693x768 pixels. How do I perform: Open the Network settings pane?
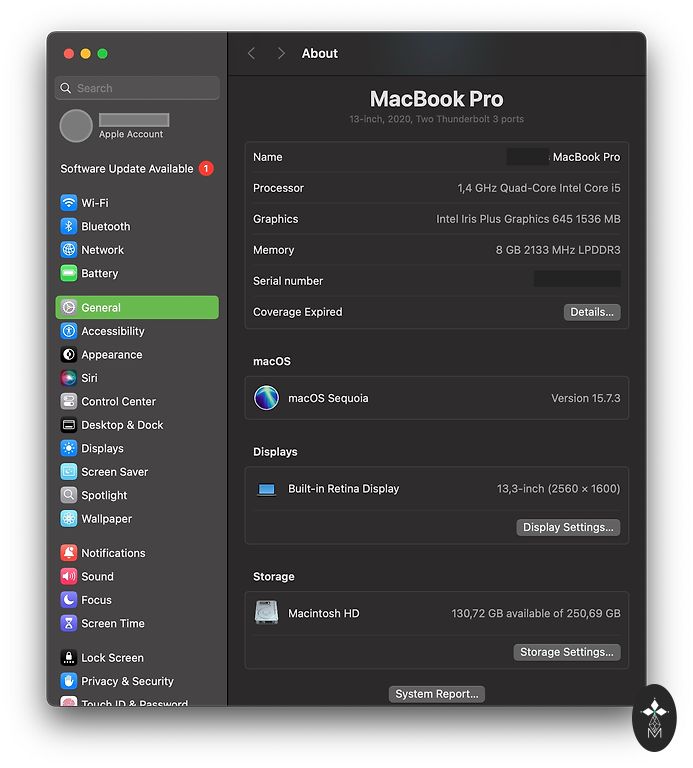click(102, 250)
